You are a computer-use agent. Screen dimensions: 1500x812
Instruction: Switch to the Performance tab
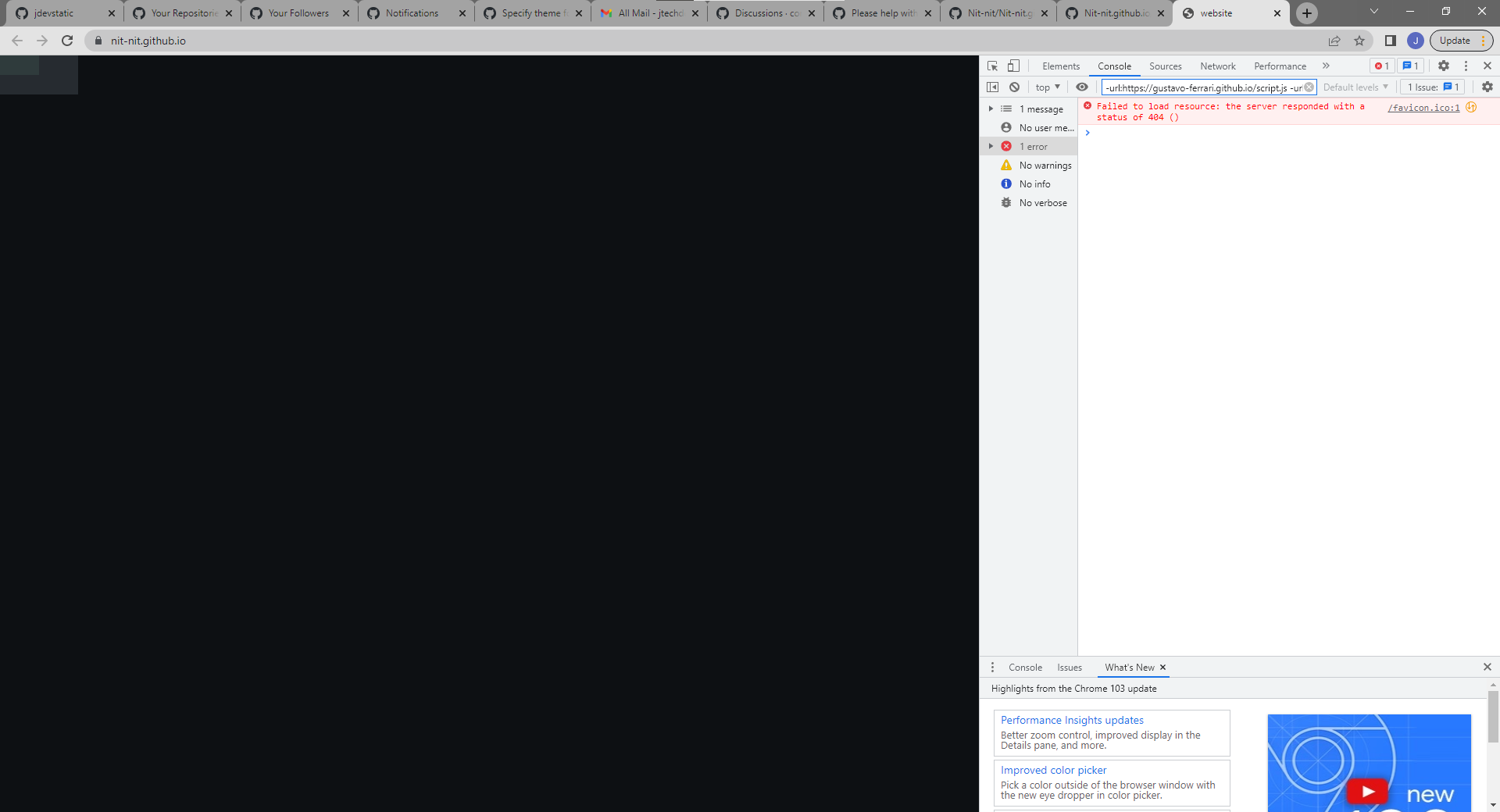[x=1280, y=66]
